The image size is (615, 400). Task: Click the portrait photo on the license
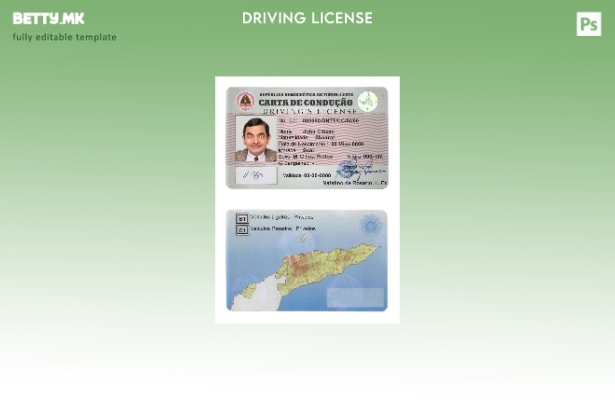(x=256, y=138)
